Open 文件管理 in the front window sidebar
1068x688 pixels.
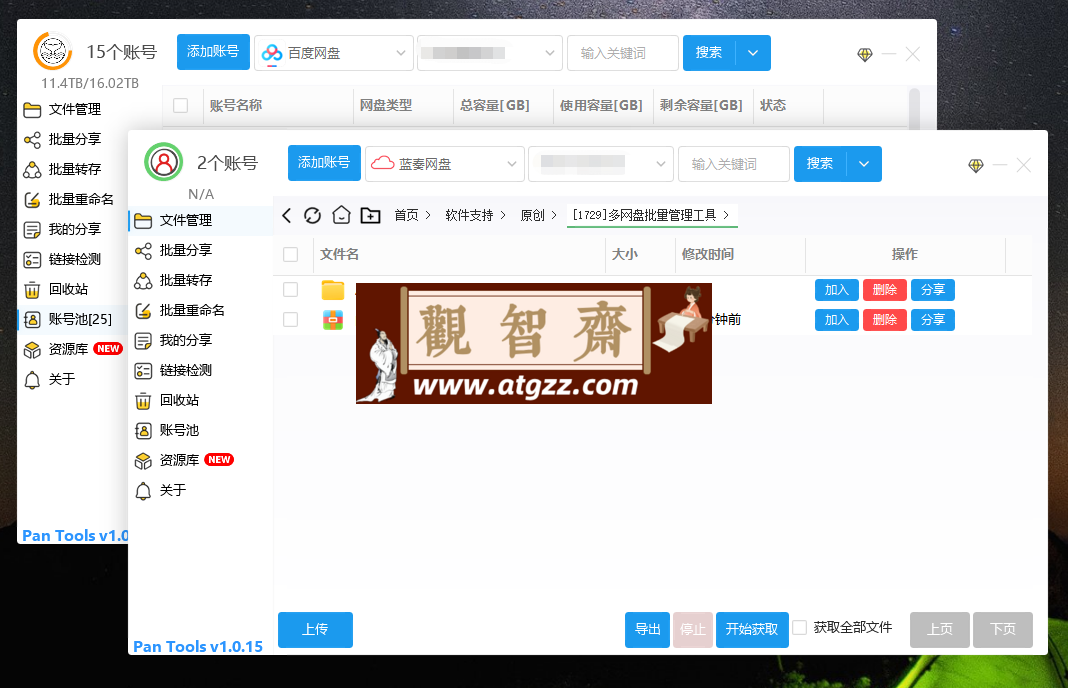coord(201,221)
